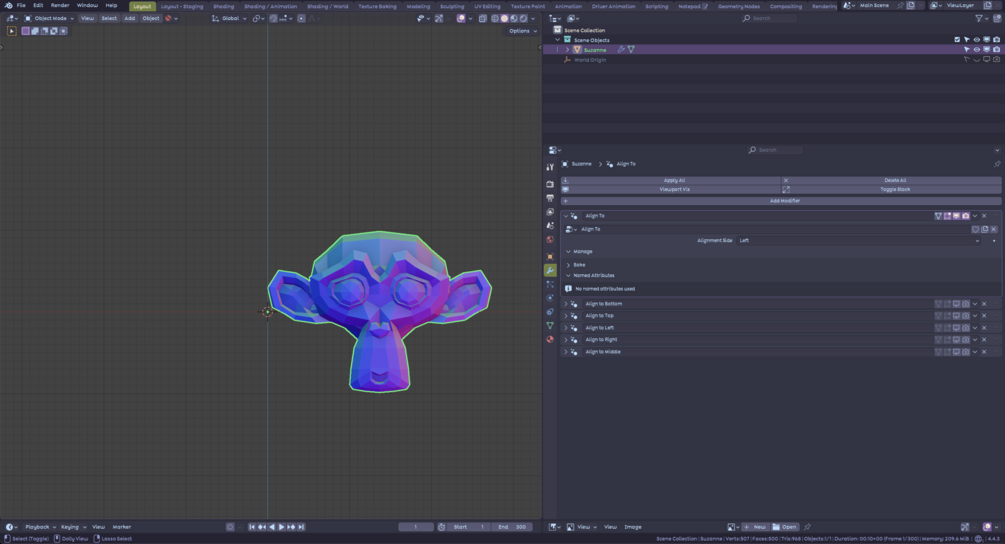Open the Scene properties tab icon
Screen dimensions: 1005x544
[550, 226]
